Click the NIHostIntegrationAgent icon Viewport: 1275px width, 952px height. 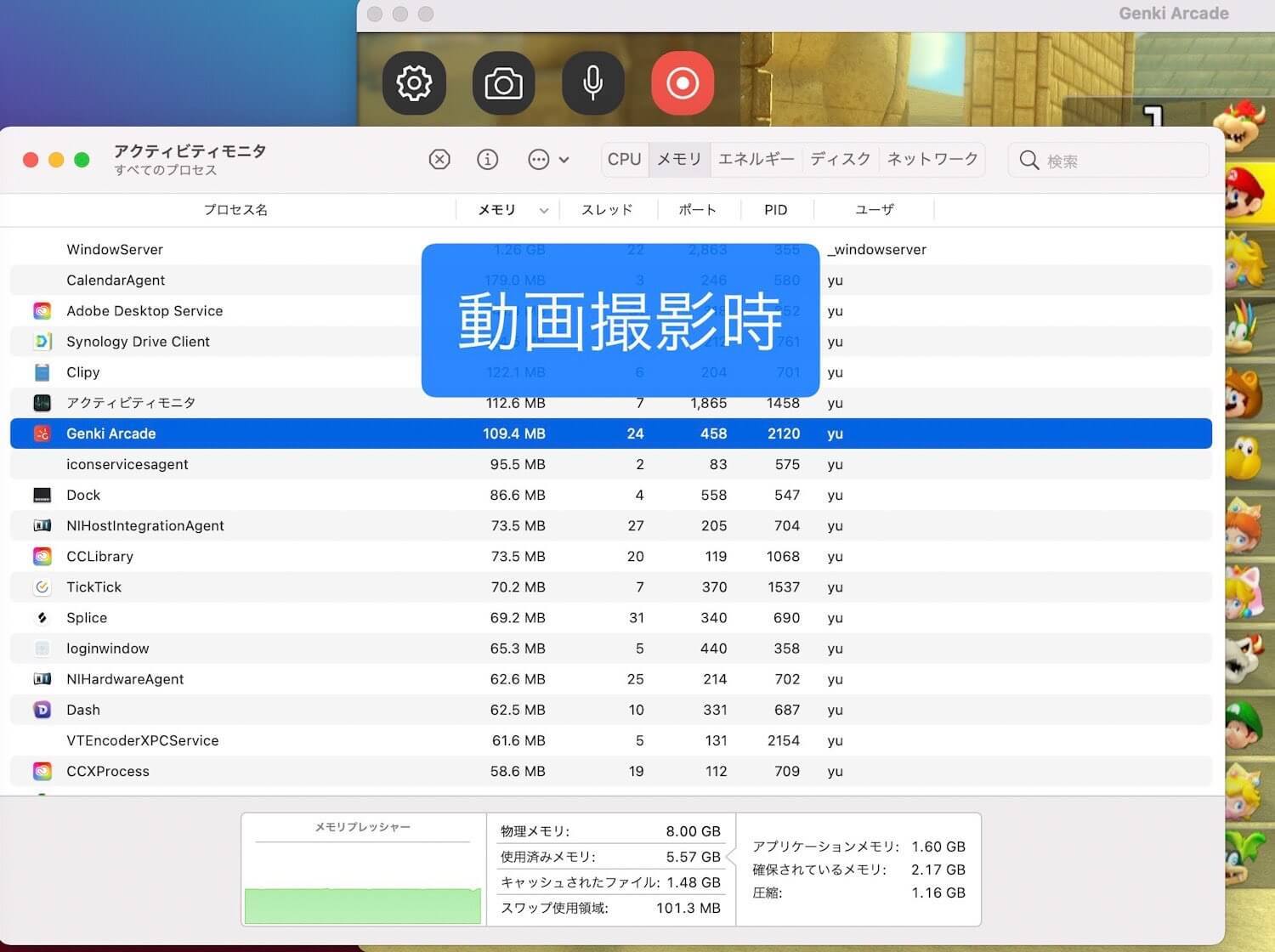[42, 526]
